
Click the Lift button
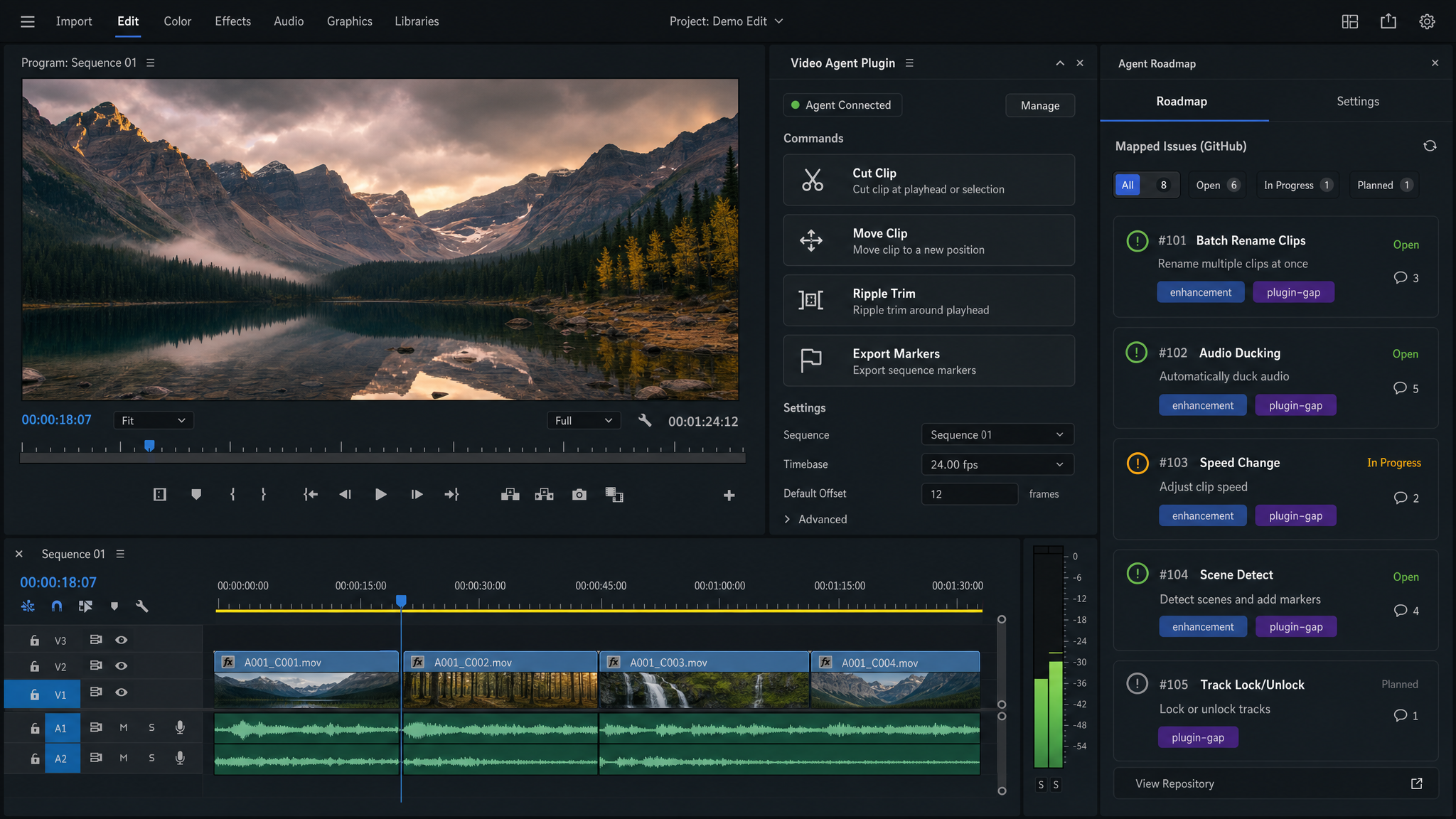[x=510, y=494]
